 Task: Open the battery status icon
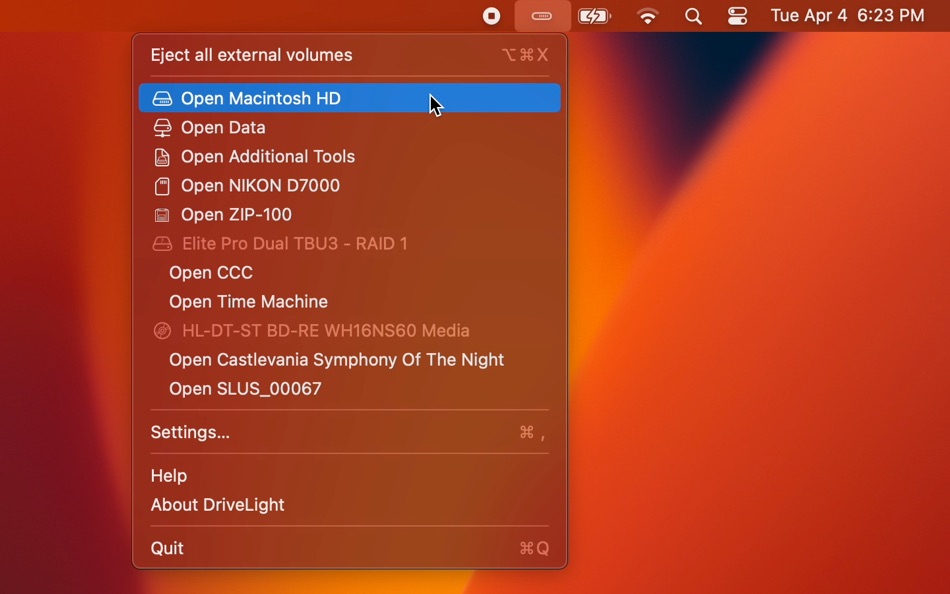[x=594, y=16]
